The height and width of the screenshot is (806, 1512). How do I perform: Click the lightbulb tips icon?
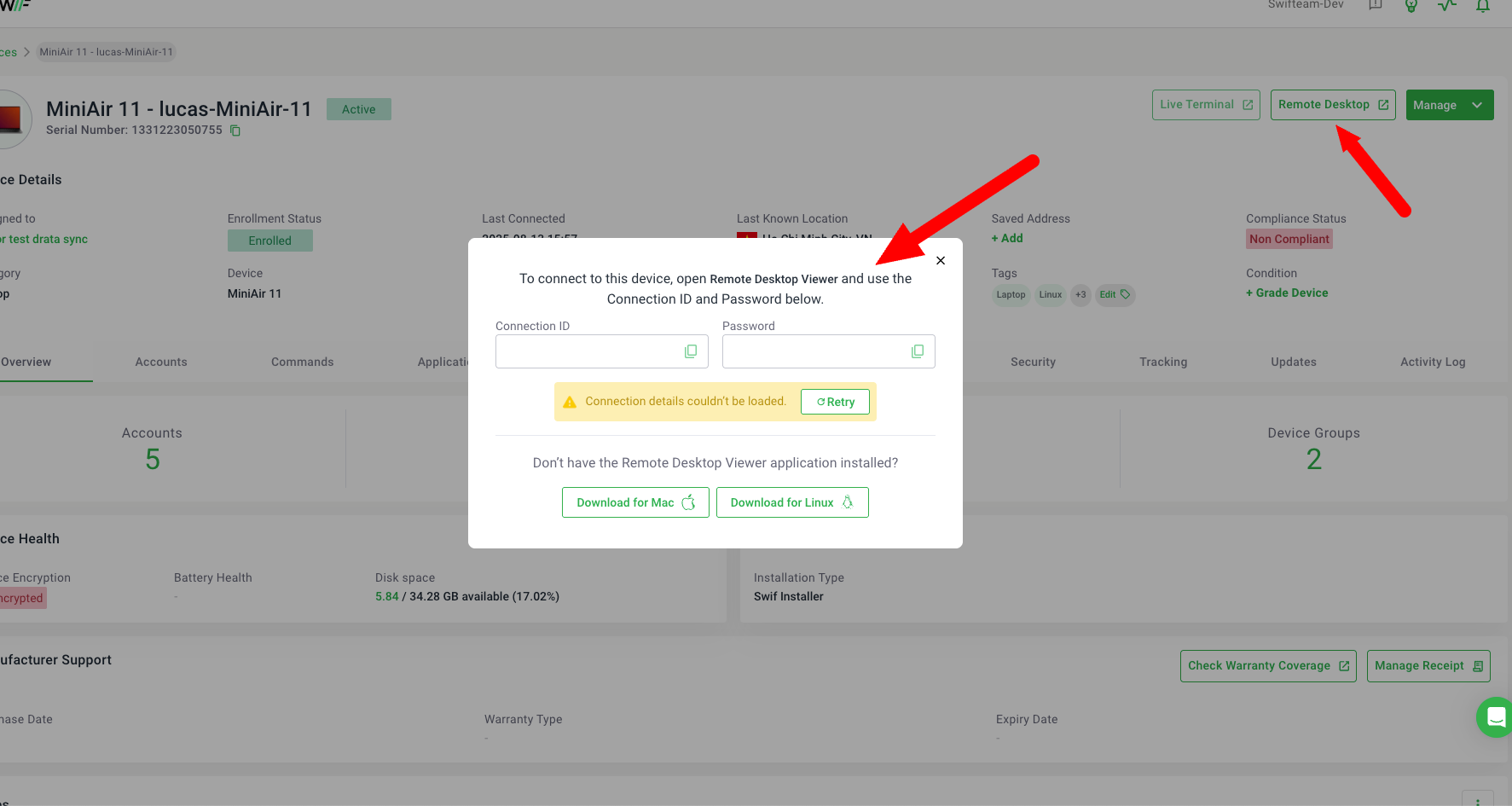[x=1411, y=6]
